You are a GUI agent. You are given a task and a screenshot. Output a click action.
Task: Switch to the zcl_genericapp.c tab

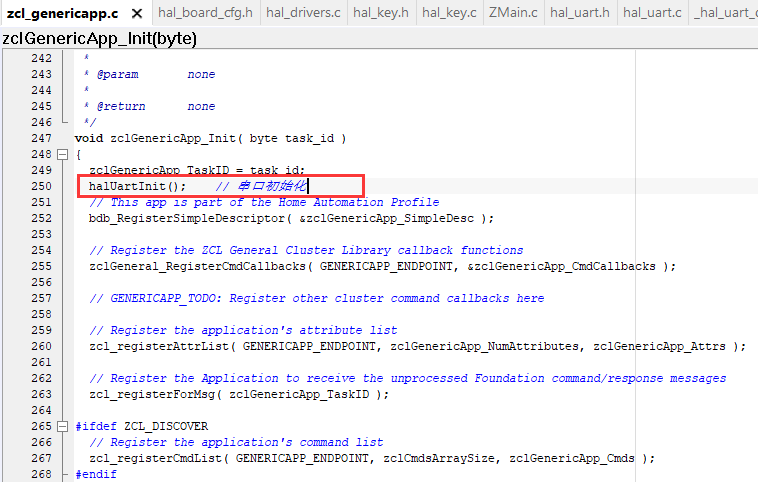tap(62, 14)
